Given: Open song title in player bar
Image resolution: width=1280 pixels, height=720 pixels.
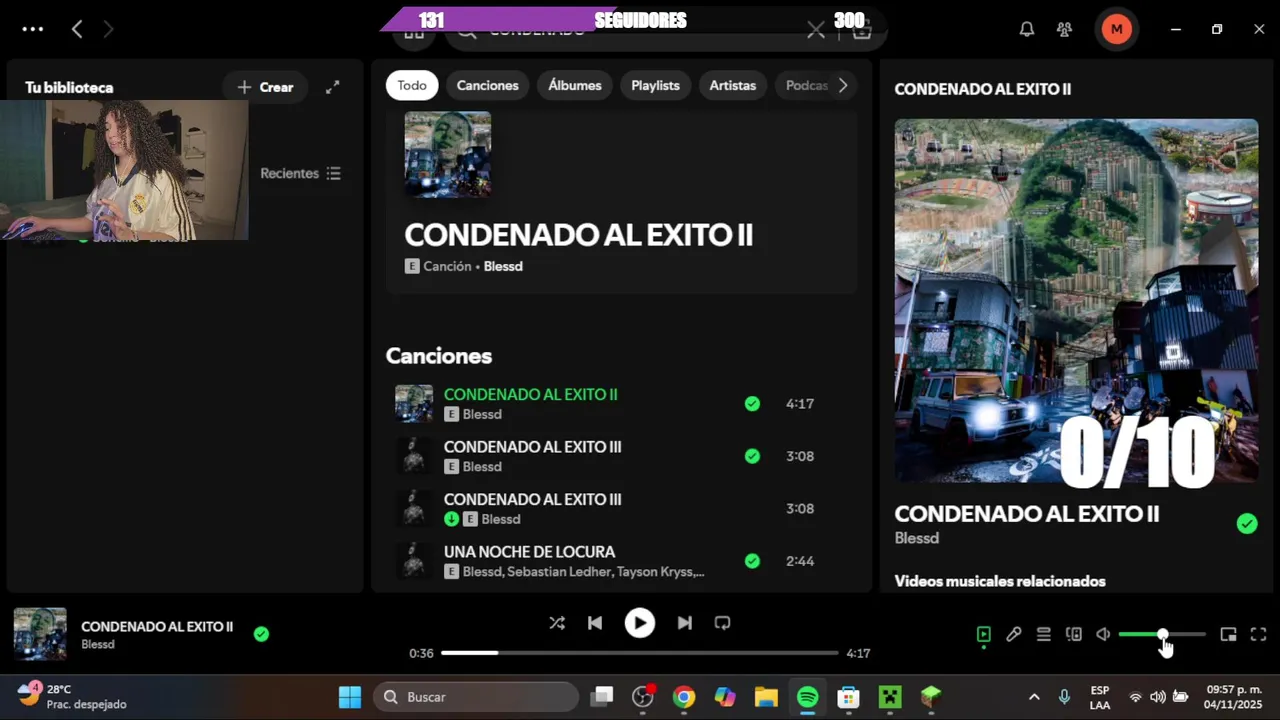Looking at the screenshot, I should [x=157, y=627].
